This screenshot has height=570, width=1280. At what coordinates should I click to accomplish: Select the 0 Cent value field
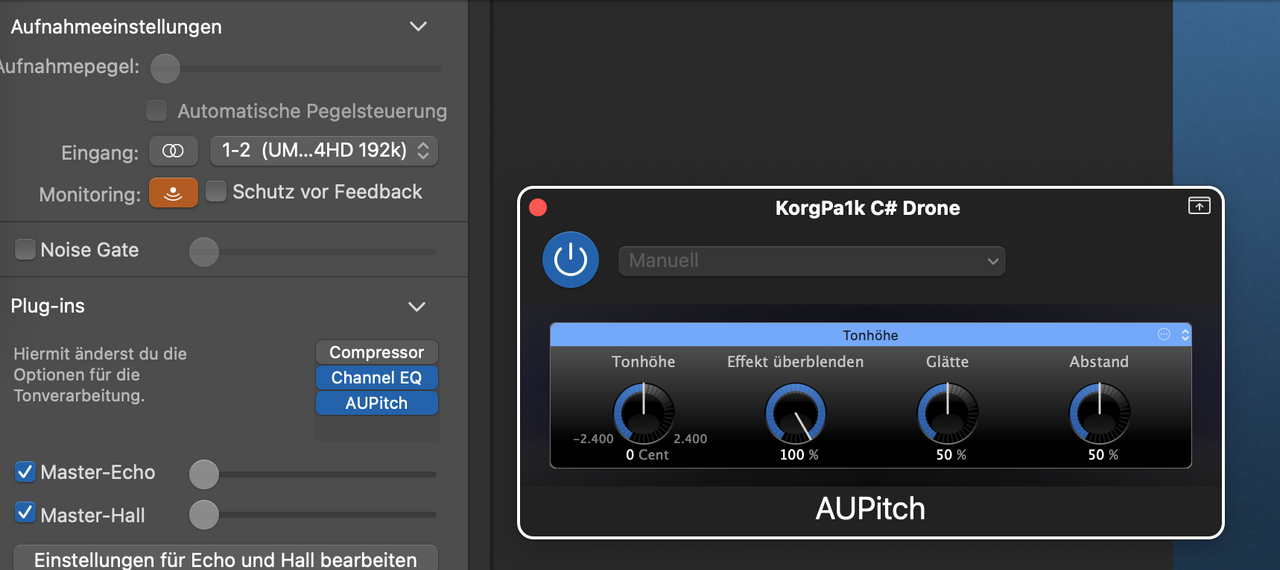pos(647,455)
